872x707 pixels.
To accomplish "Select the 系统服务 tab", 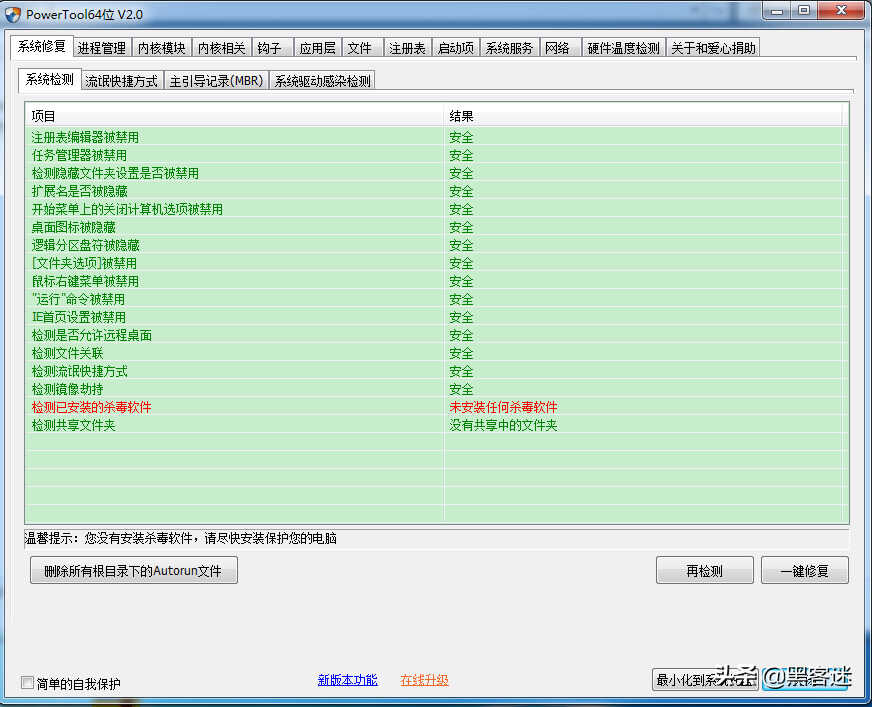I will click(x=509, y=48).
